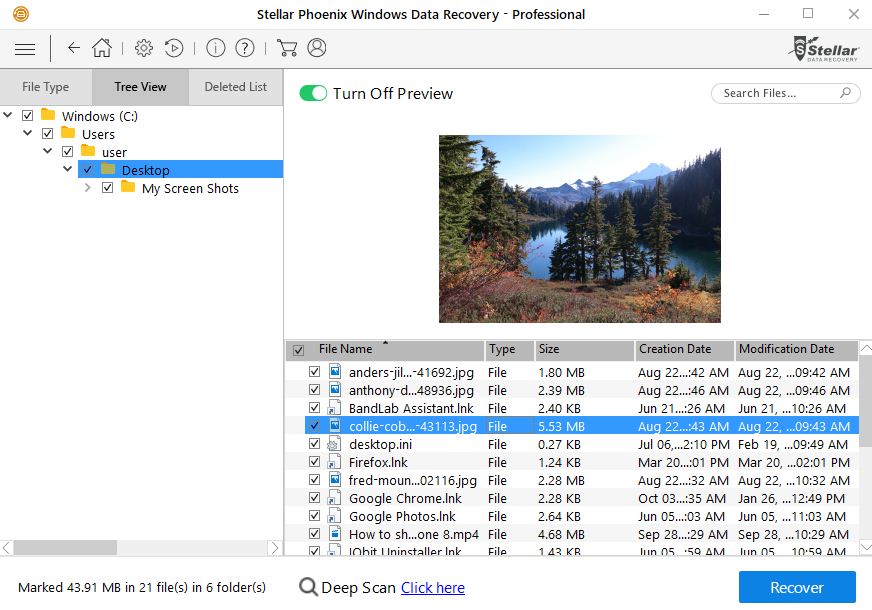The image size is (872, 610).
Task: Uncheck the checkbox for desktop.ini
Action: (314, 443)
